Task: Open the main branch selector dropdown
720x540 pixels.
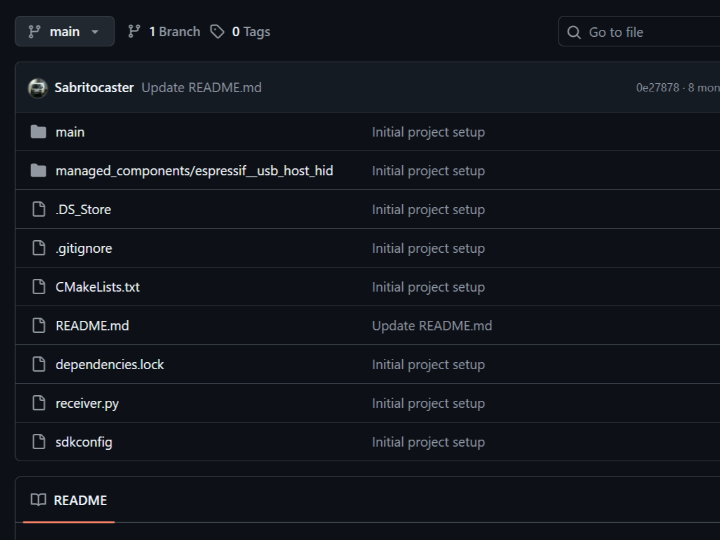Action: 64,31
